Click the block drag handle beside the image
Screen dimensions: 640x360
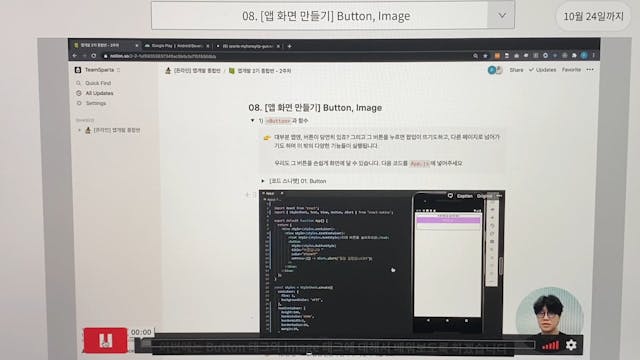point(253,196)
